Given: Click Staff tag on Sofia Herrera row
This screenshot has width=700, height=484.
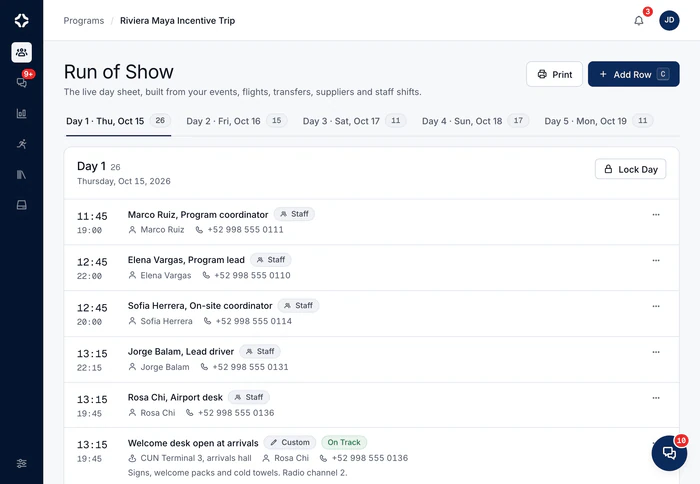Looking at the screenshot, I should point(298,306).
